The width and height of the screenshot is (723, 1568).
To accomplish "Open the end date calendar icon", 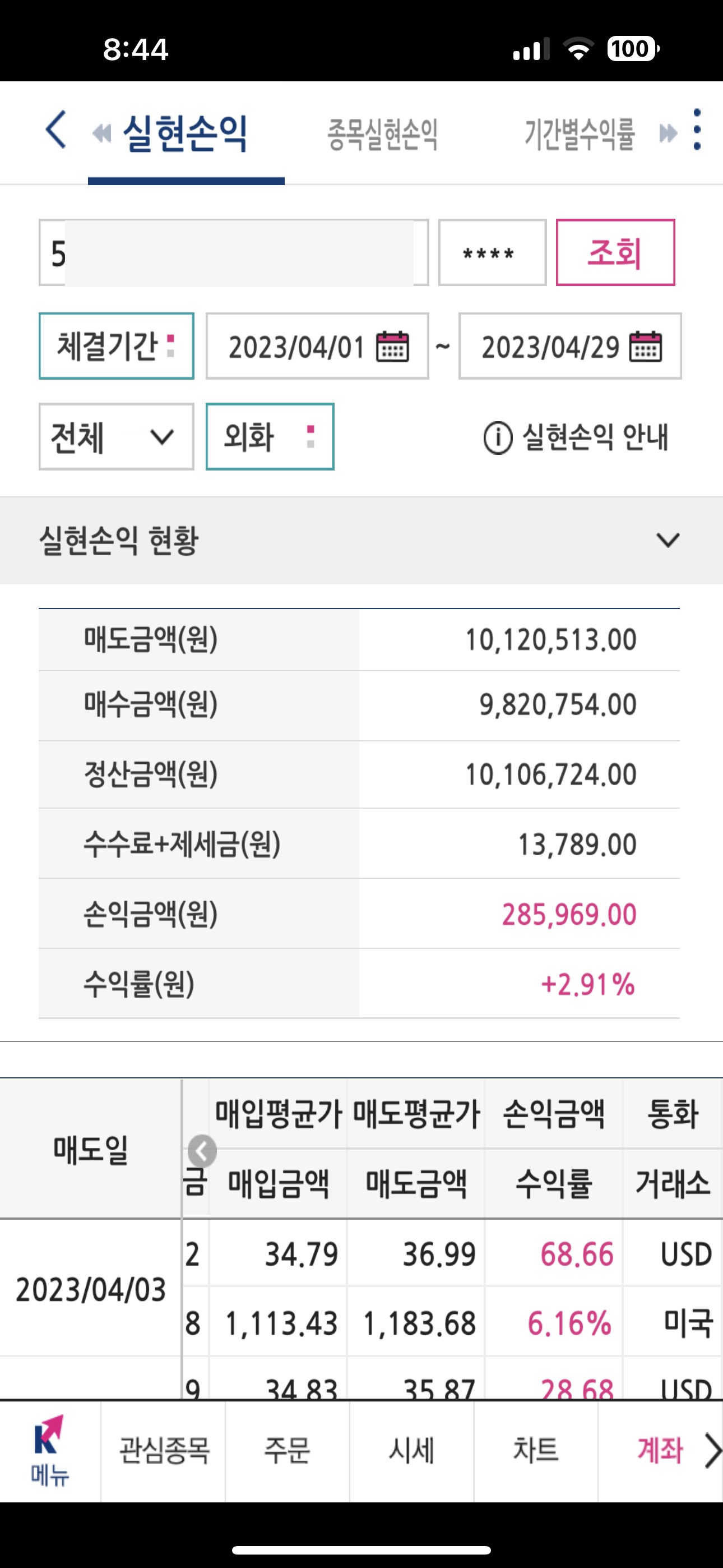I will pos(645,347).
